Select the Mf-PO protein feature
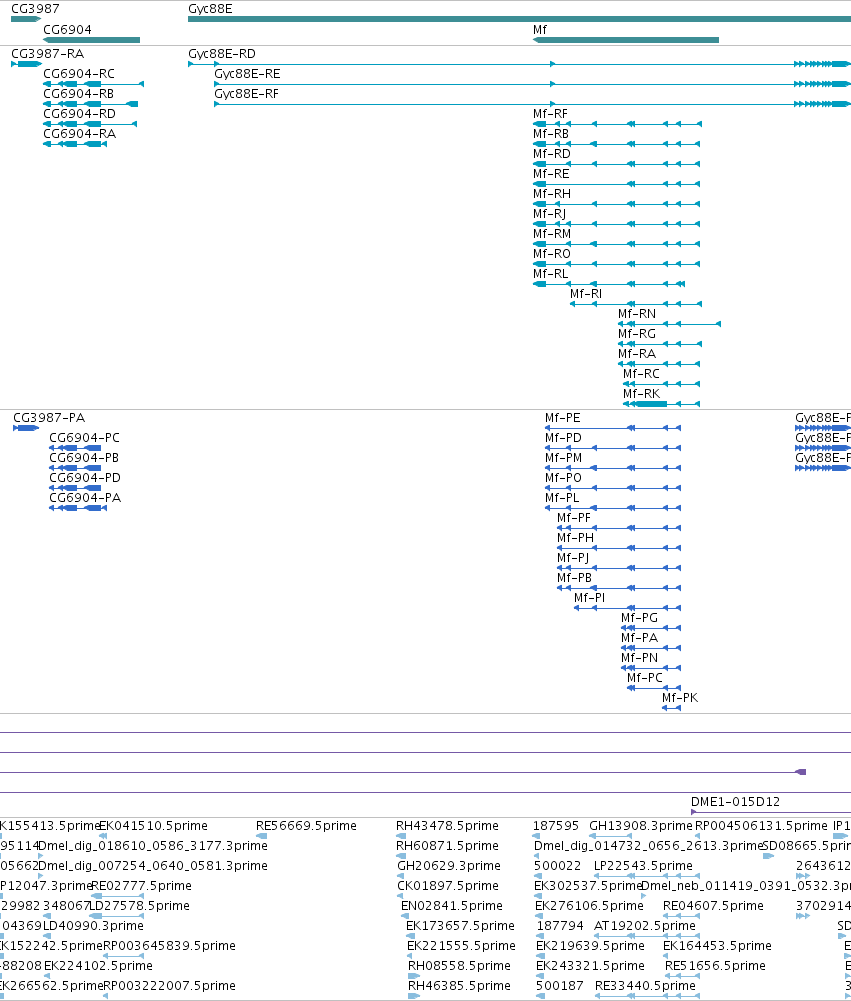 (x=613, y=488)
